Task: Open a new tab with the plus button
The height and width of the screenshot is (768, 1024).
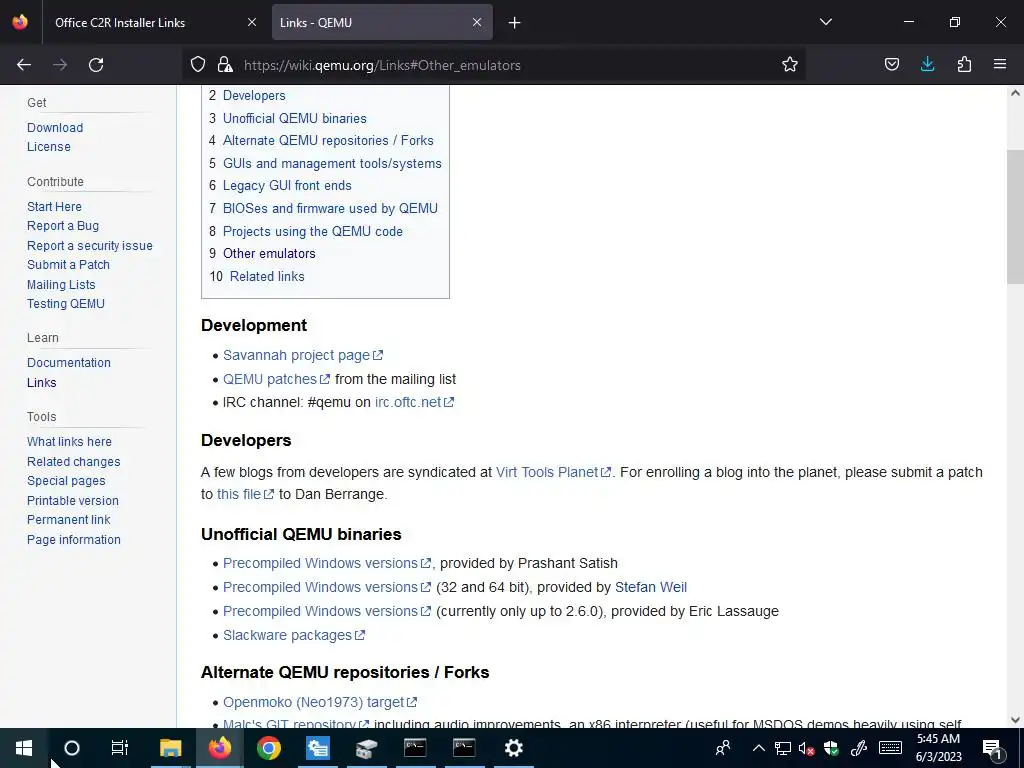Action: tap(515, 23)
